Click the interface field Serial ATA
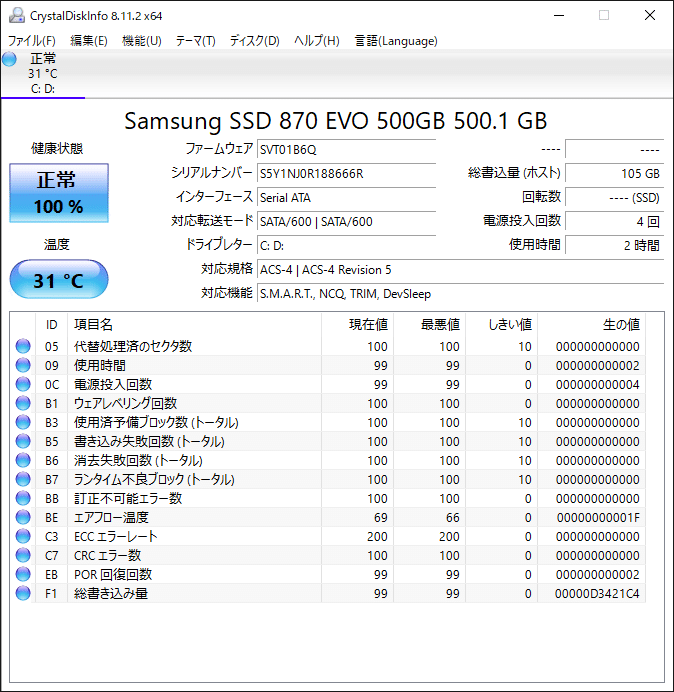This screenshot has height=692, width=674. tap(346, 197)
